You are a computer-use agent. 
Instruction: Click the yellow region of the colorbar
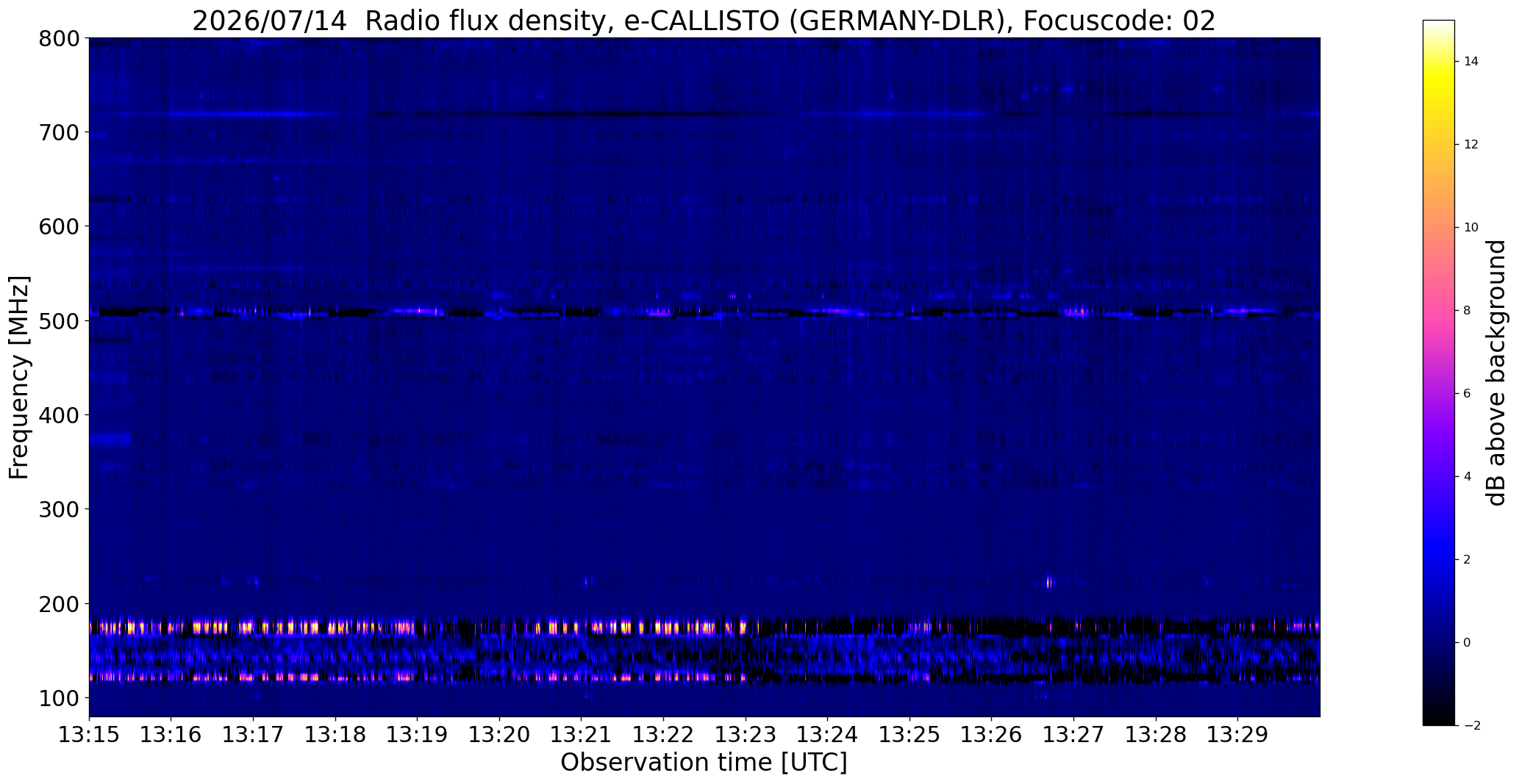coord(1438,81)
